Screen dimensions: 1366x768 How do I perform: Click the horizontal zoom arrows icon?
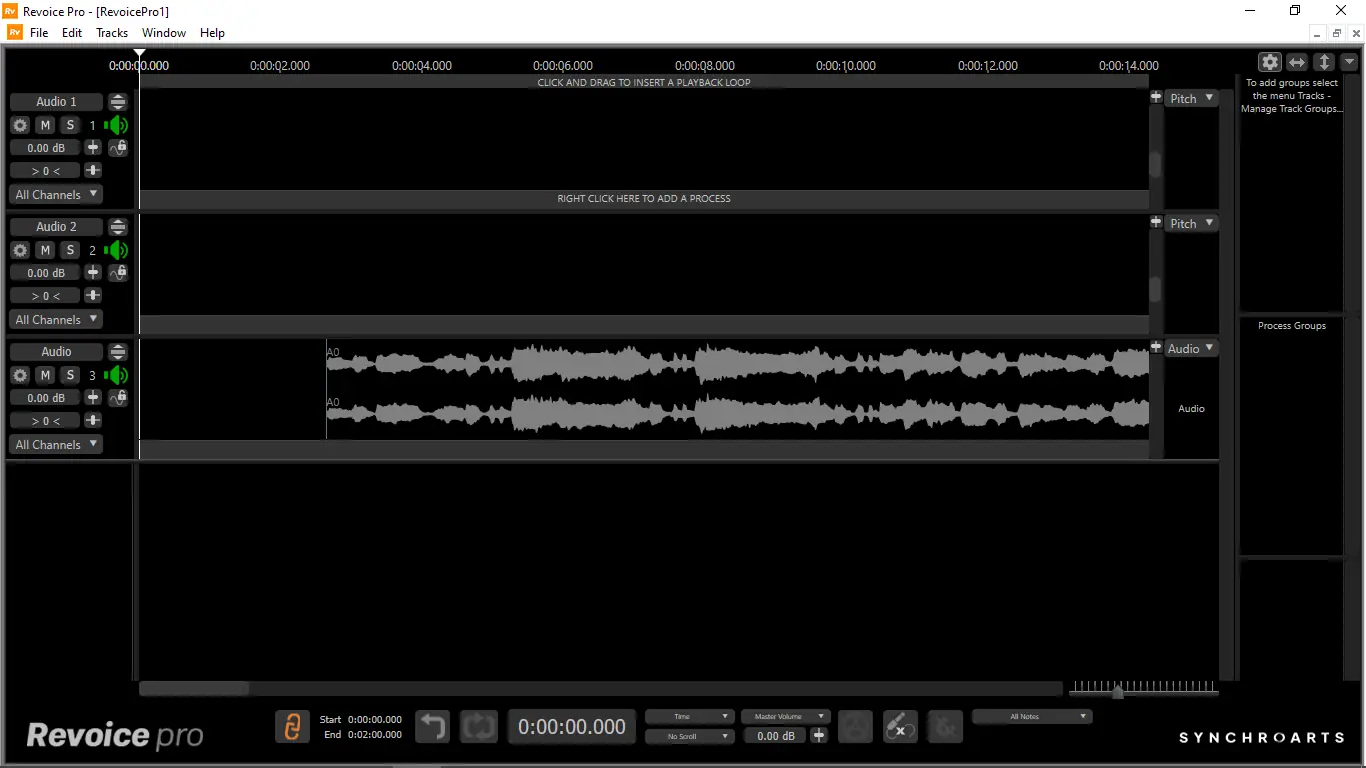[1297, 61]
